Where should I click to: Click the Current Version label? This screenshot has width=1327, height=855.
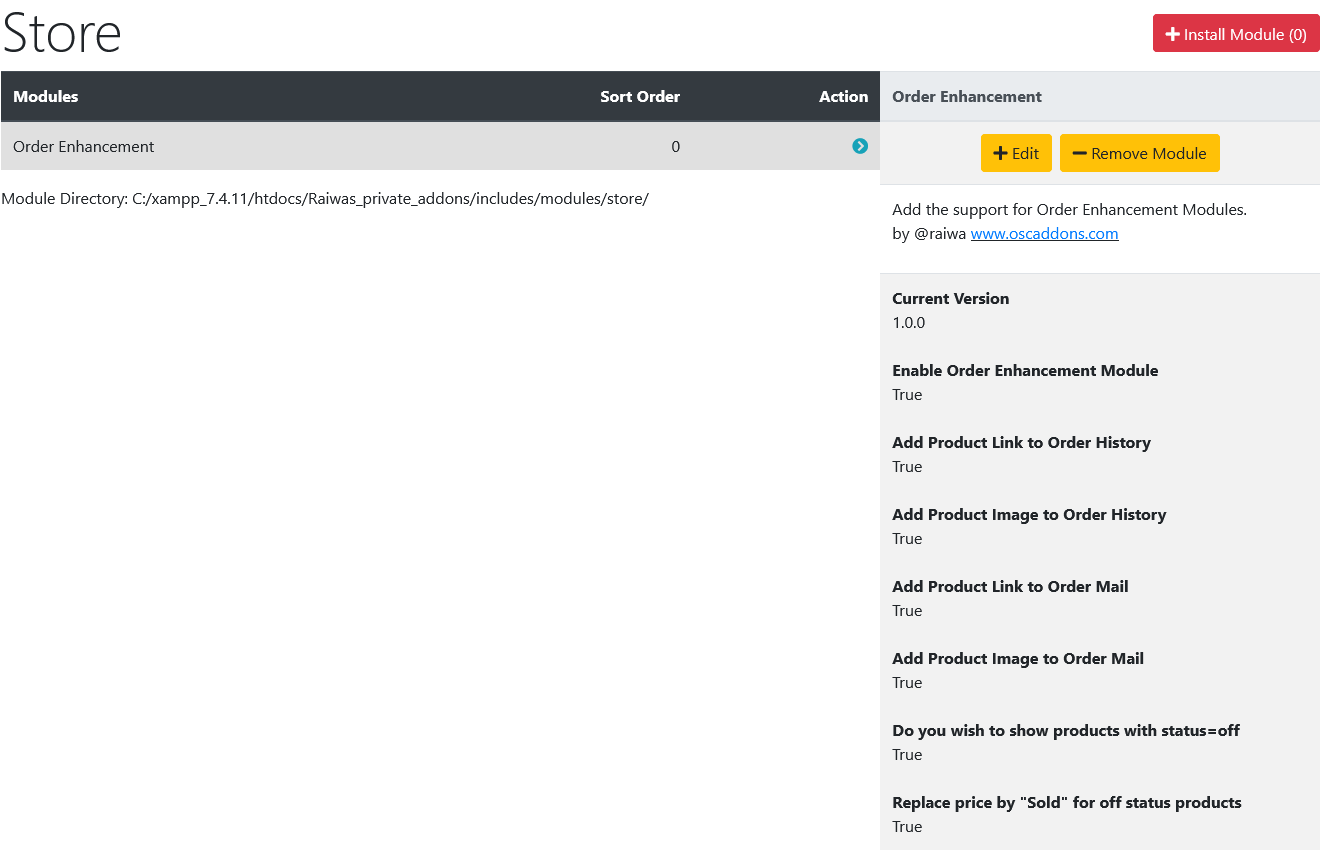pos(950,299)
